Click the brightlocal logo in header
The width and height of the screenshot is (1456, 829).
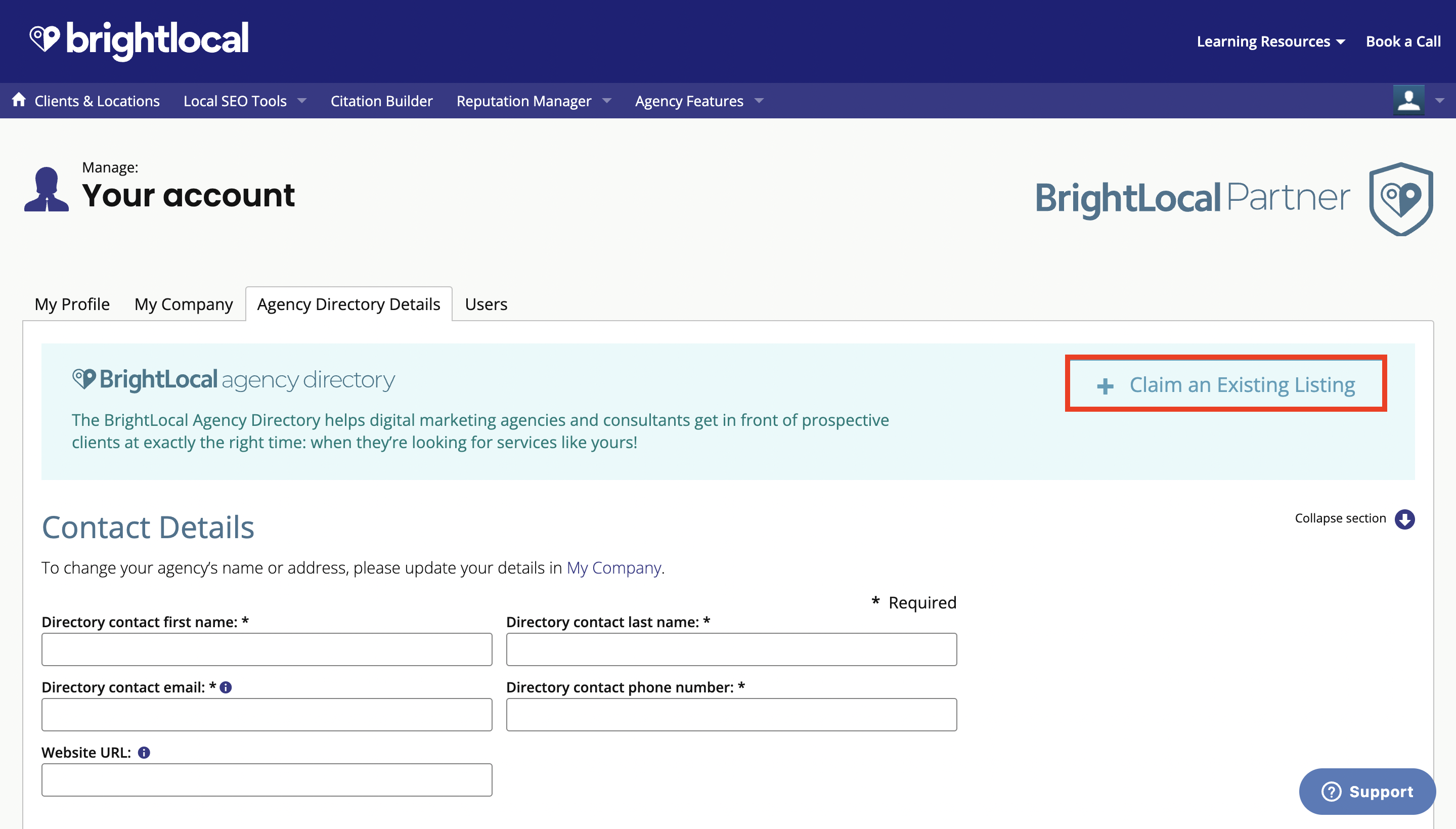pyautogui.click(x=139, y=40)
